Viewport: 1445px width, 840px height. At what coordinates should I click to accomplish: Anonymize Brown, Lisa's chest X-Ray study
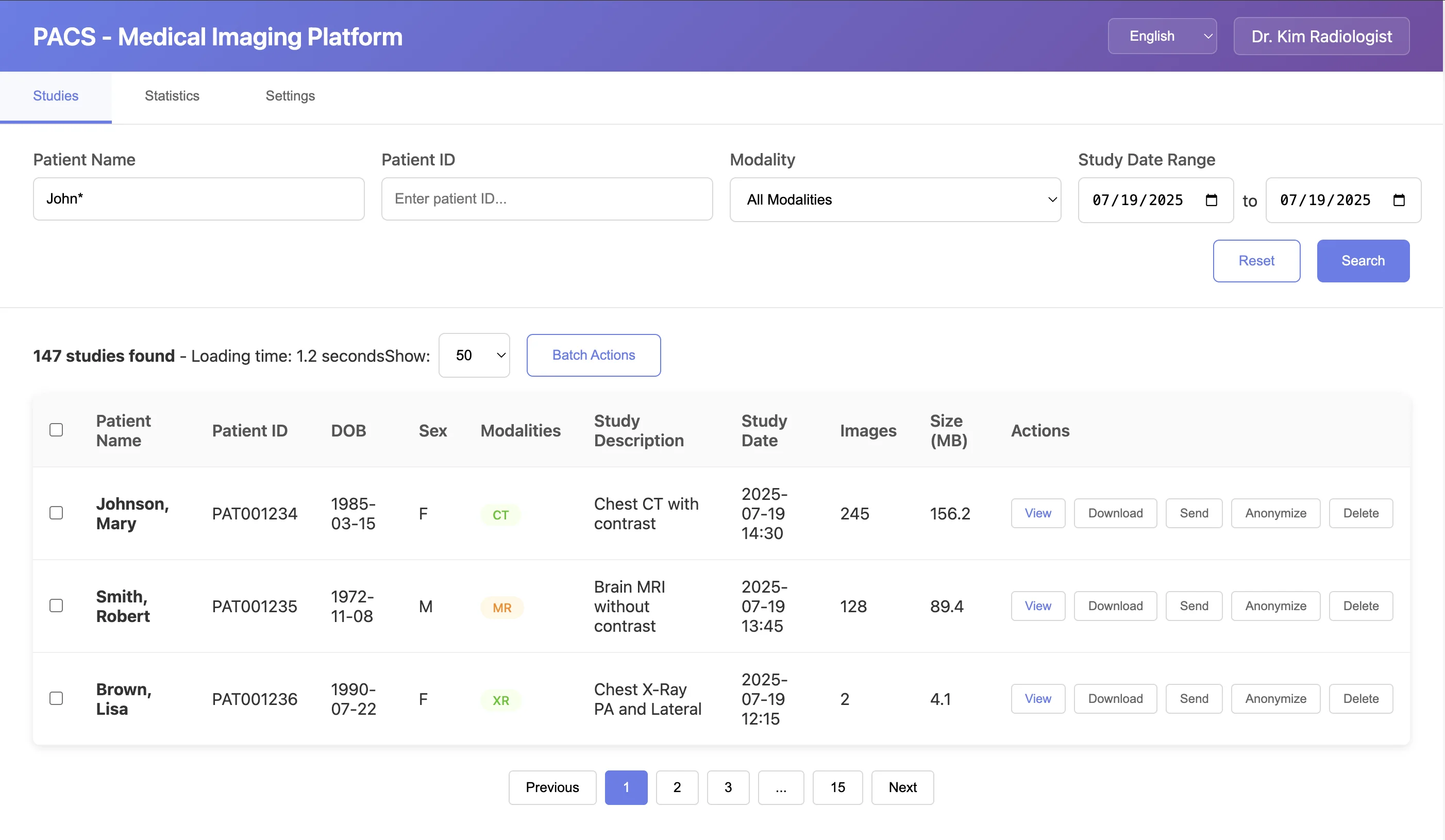click(x=1275, y=698)
